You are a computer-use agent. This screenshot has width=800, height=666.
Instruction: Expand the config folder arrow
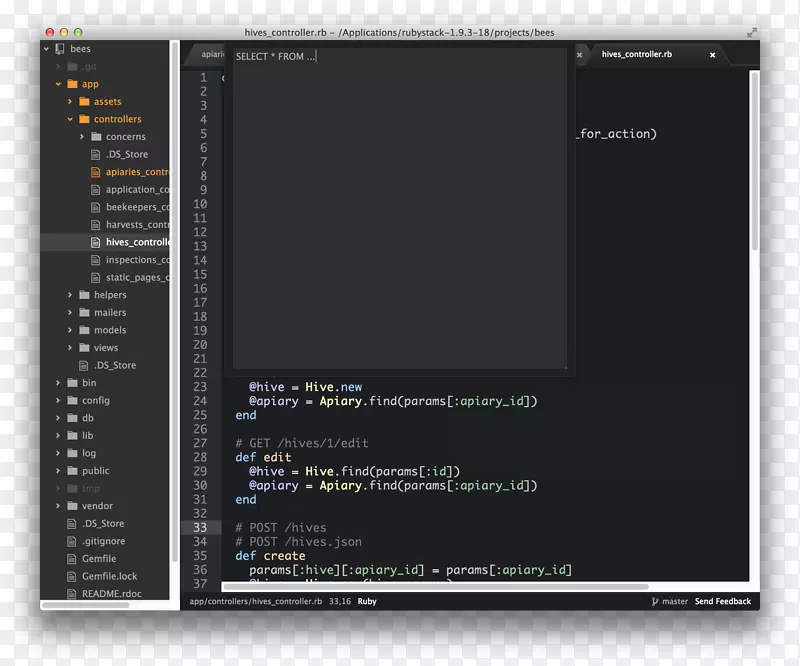pyautogui.click(x=59, y=400)
